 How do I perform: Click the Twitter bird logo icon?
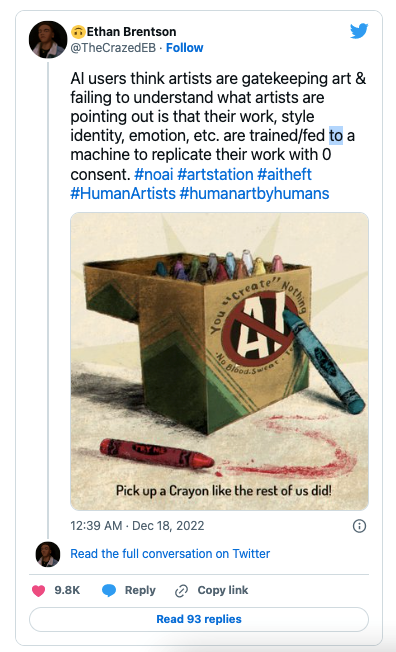click(x=359, y=31)
